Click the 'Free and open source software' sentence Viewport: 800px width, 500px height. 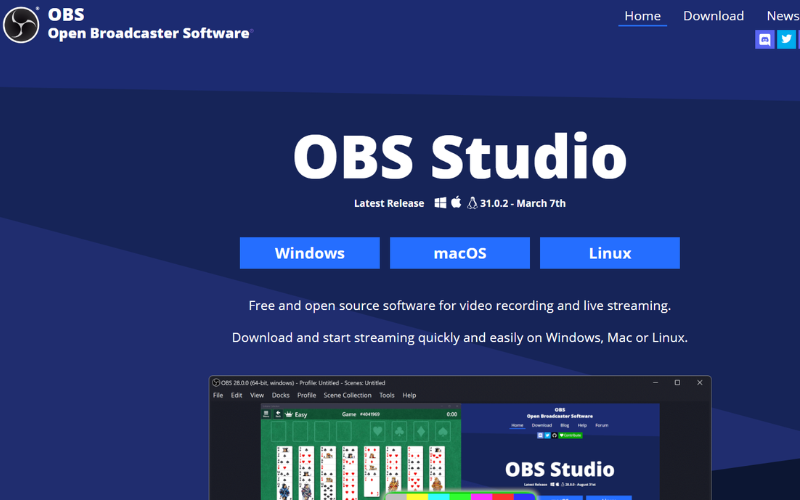[x=460, y=306]
